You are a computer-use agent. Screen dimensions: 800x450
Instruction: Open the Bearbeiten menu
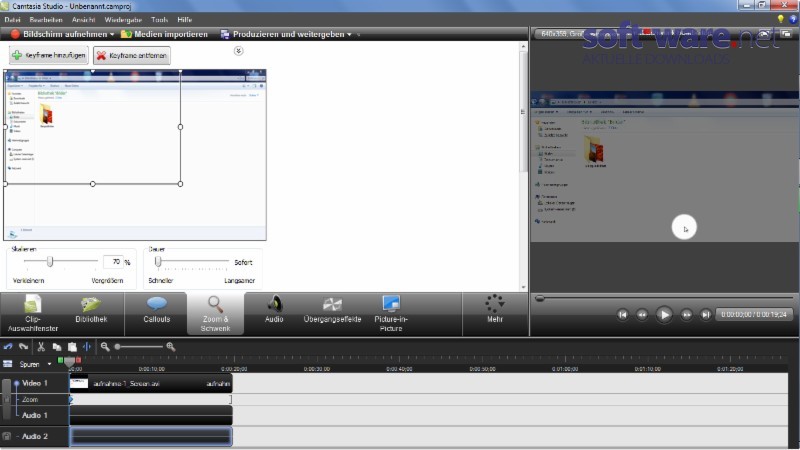46,20
